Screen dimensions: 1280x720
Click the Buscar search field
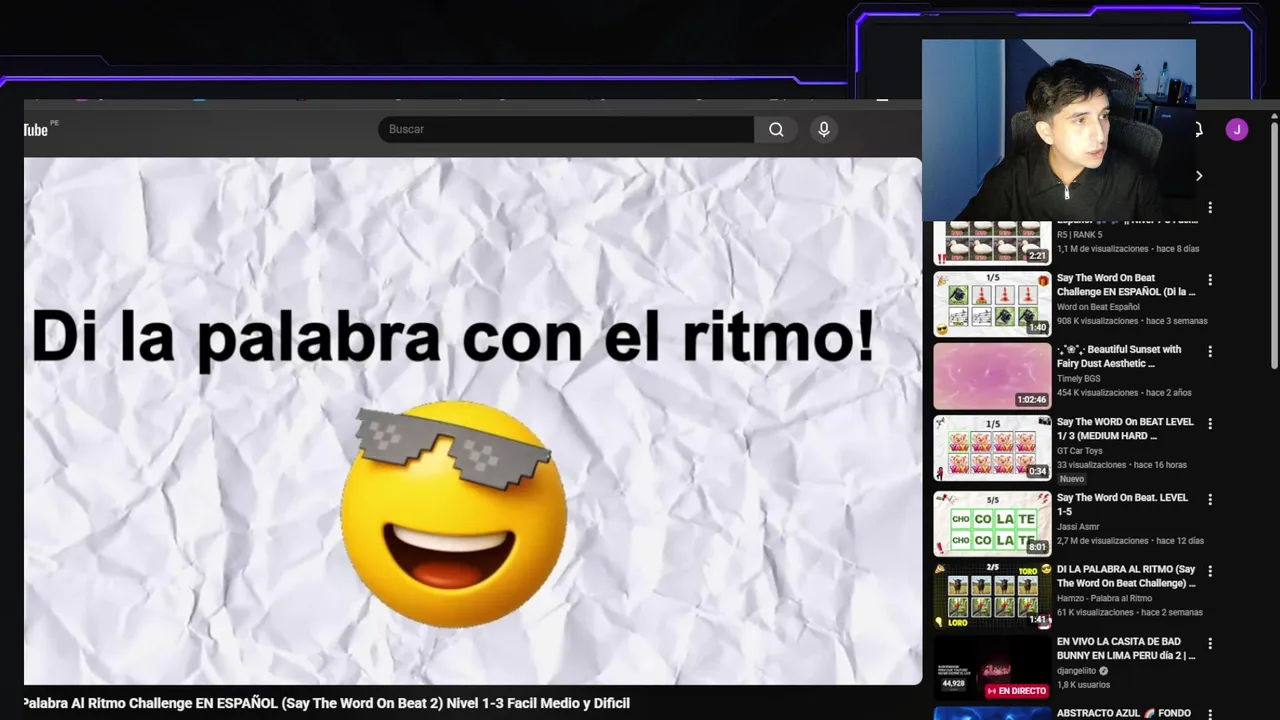tap(565, 129)
